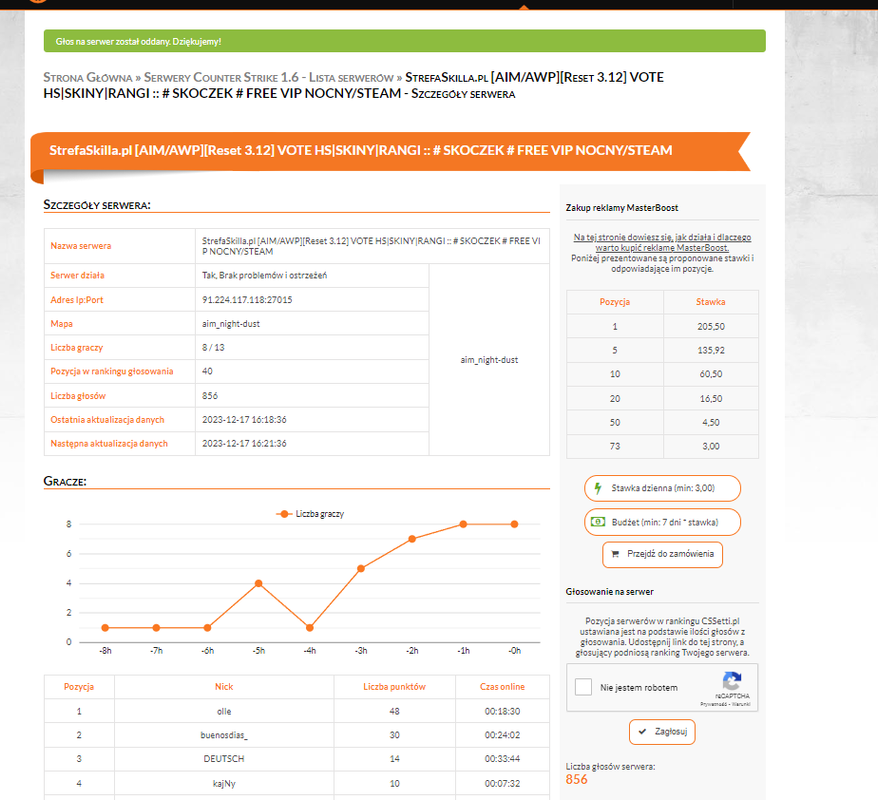
Task: Click player nick 'kajNy'
Action: 224,783
